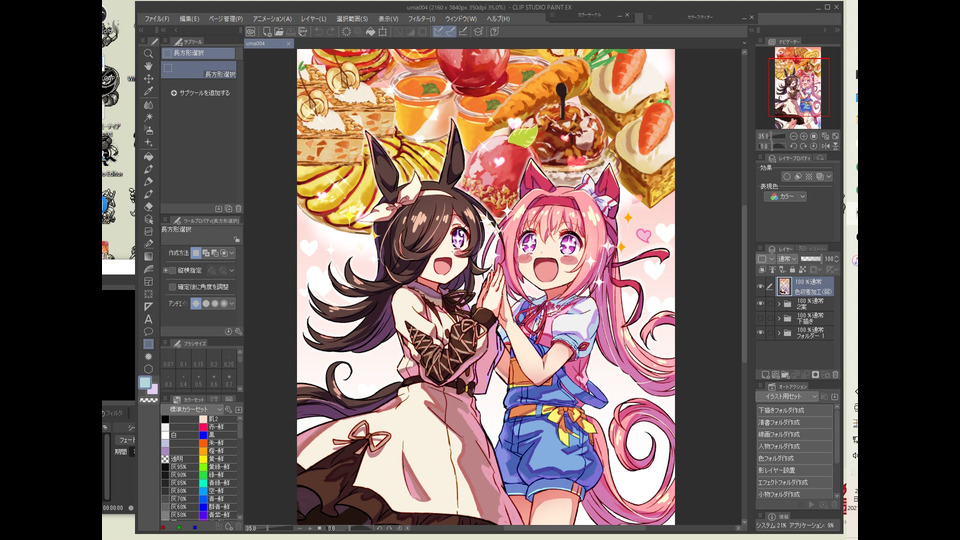Select the Balloon speech bubble tool

pos(148,331)
